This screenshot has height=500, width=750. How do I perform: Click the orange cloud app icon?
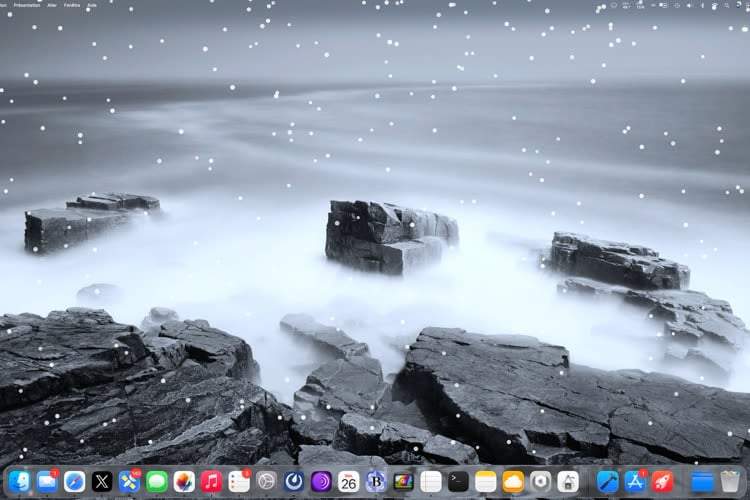click(x=513, y=481)
